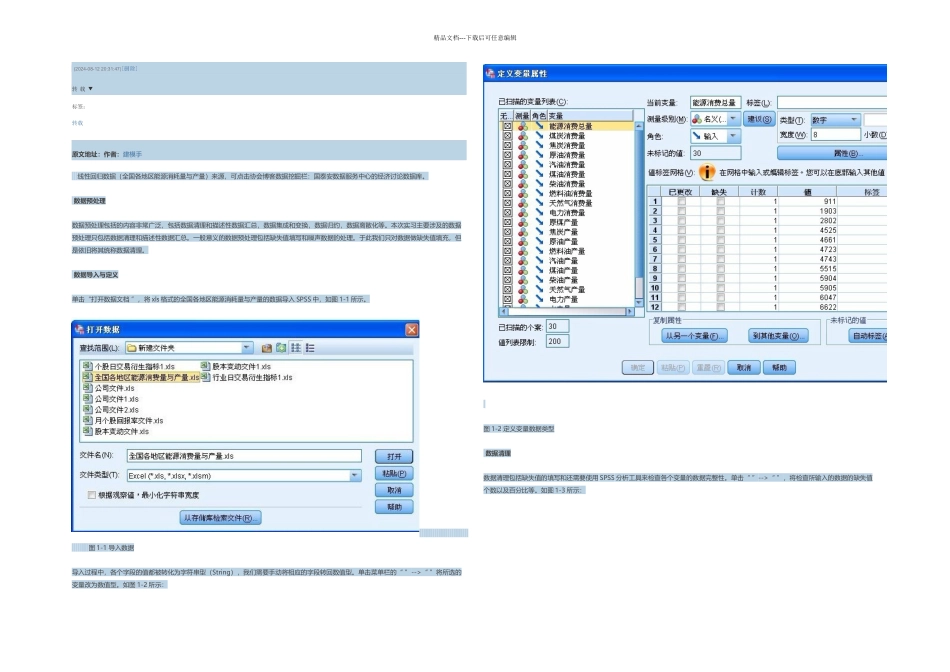Image resolution: width=950 pixels, height=672 pixels.
Task: Click measurement icon for 煤炭消费量 variable
Action: click(x=522, y=136)
